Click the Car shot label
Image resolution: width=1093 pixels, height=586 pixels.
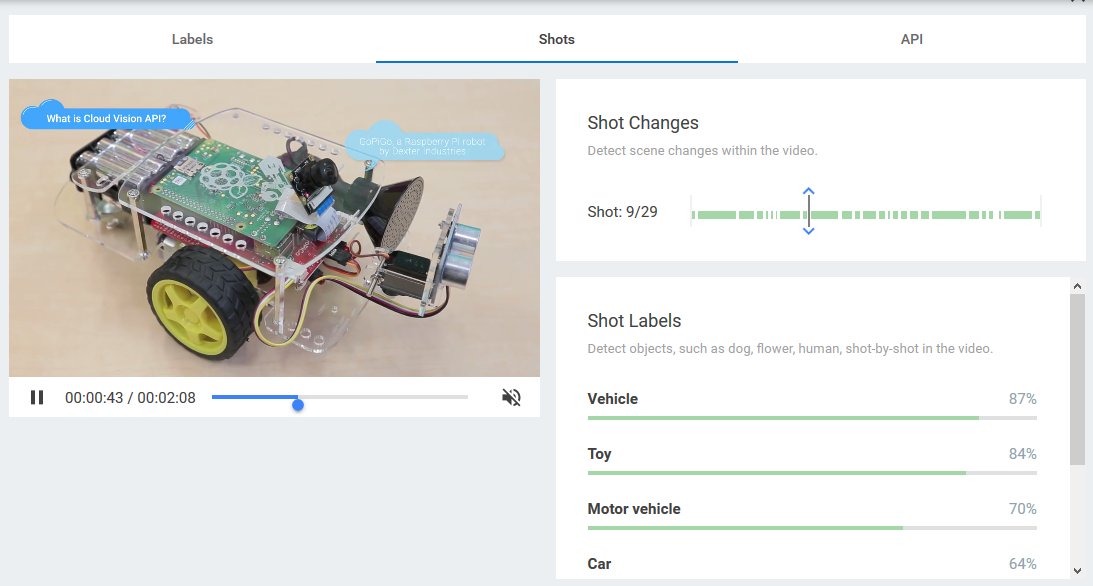pos(599,563)
